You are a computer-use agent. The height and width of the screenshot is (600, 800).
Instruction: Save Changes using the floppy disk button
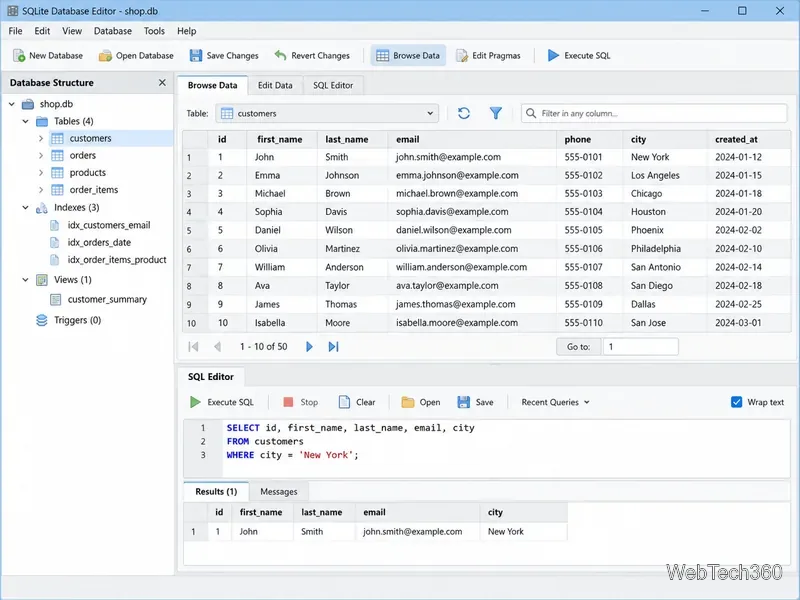click(223, 56)
